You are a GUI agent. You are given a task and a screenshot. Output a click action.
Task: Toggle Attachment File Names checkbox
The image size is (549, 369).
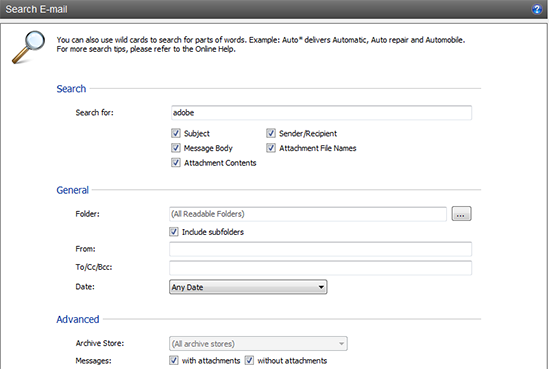point(271,148)
